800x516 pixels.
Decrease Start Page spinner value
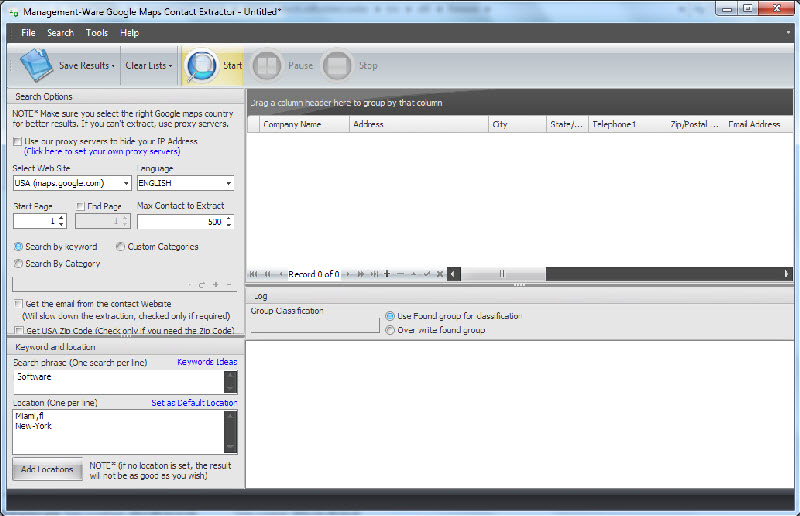(61, 224)
